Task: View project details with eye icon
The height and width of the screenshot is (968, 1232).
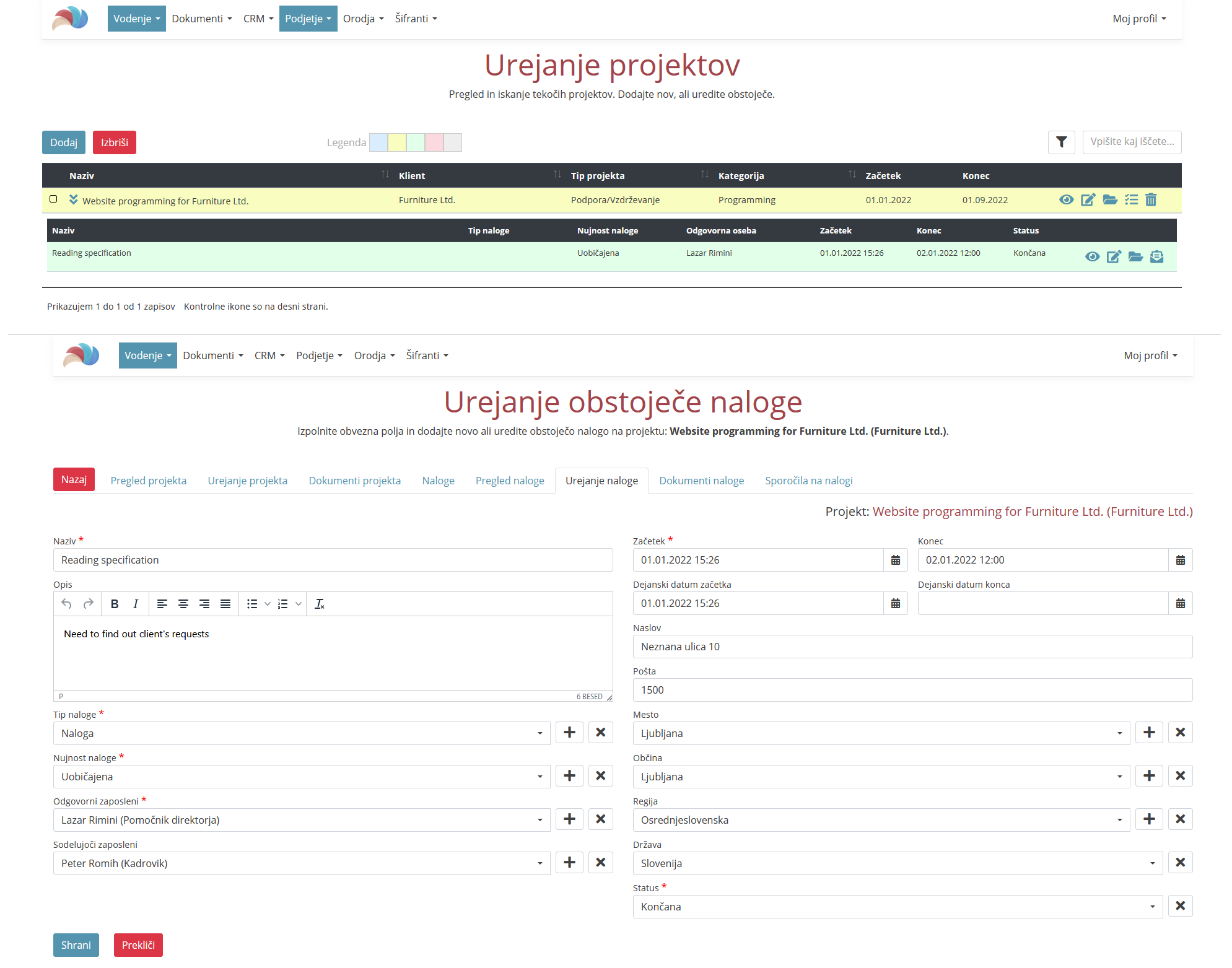Action: coord(1066,199)
